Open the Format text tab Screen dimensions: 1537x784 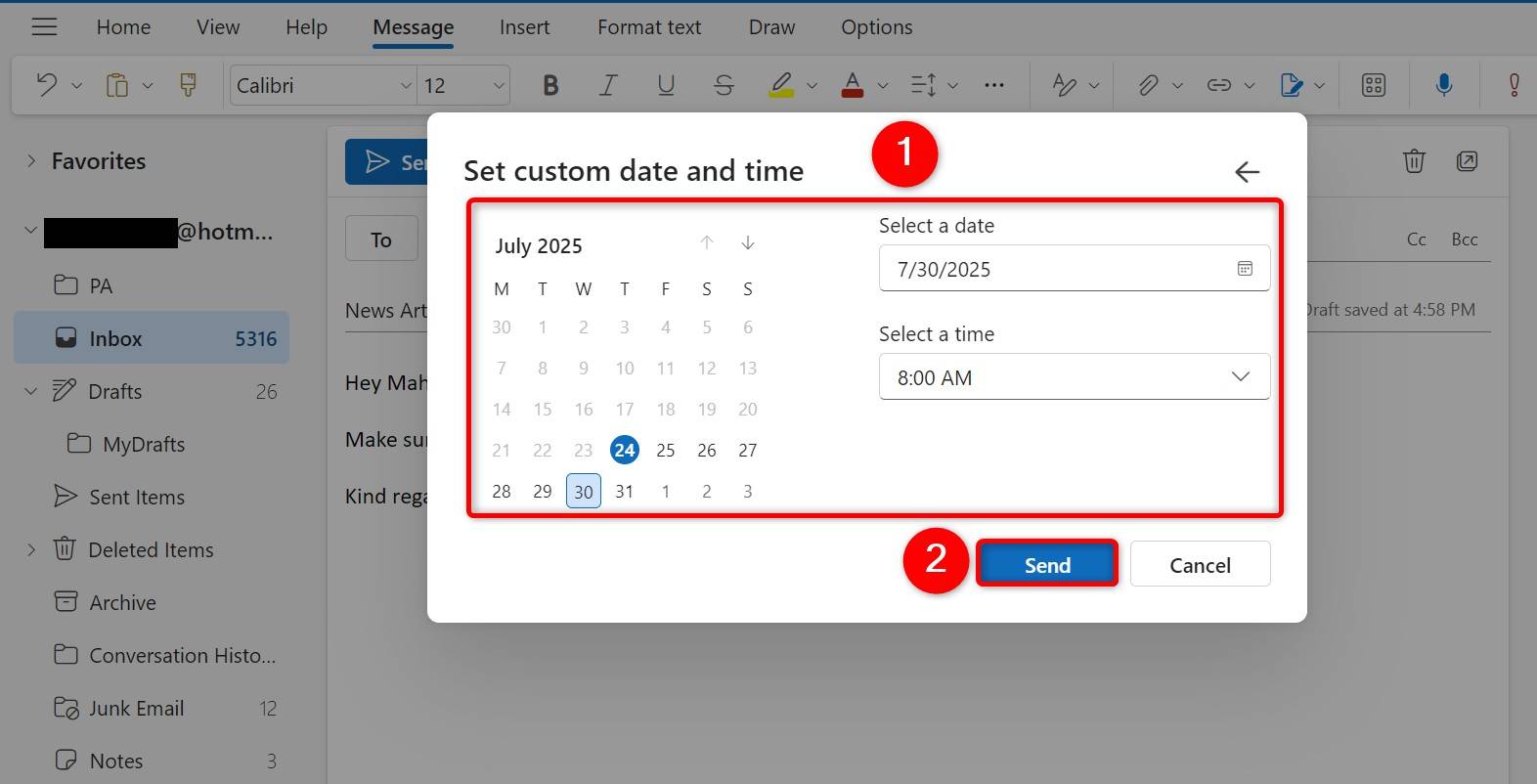[649, 27]
